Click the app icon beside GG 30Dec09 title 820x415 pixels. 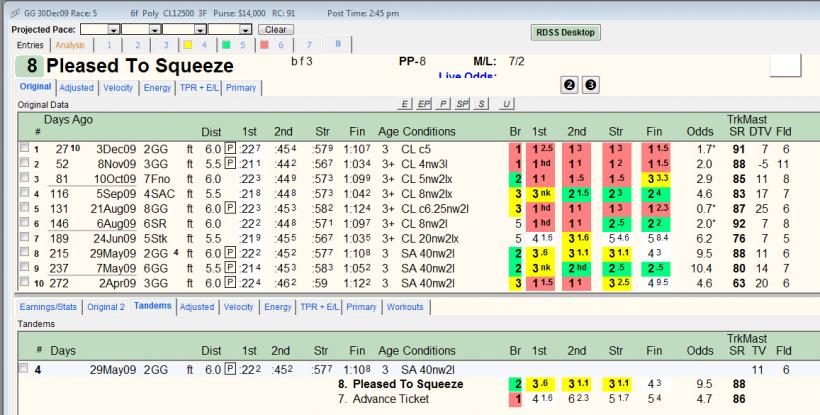coord(15,13)
